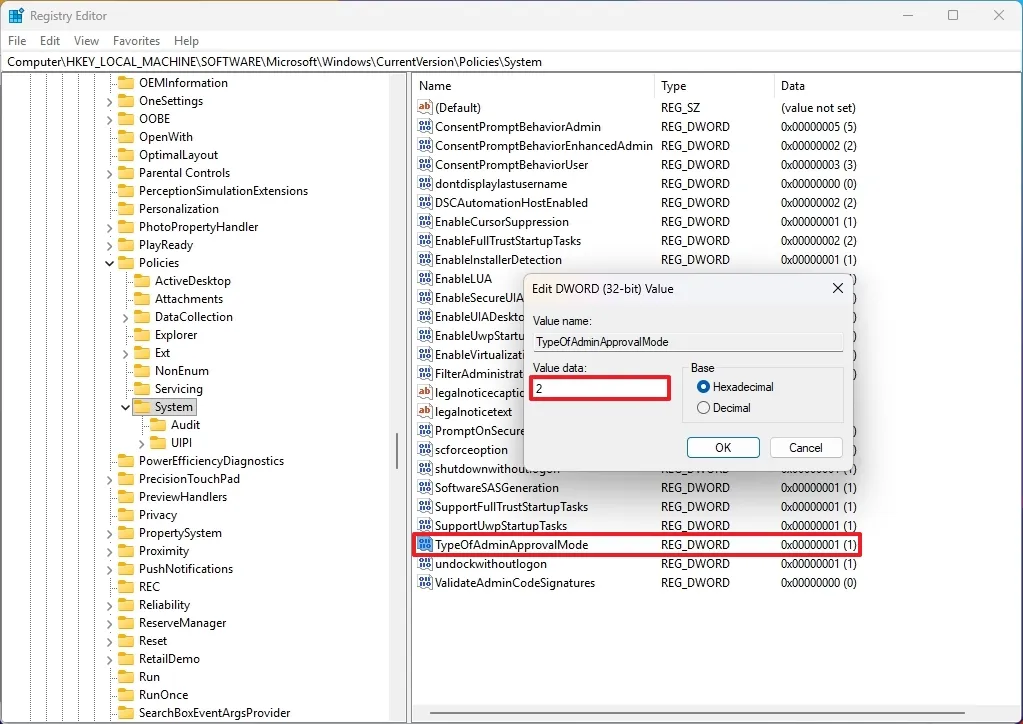Click the DWORD icon beside dontdisplaylastusername

click(422, 183)
